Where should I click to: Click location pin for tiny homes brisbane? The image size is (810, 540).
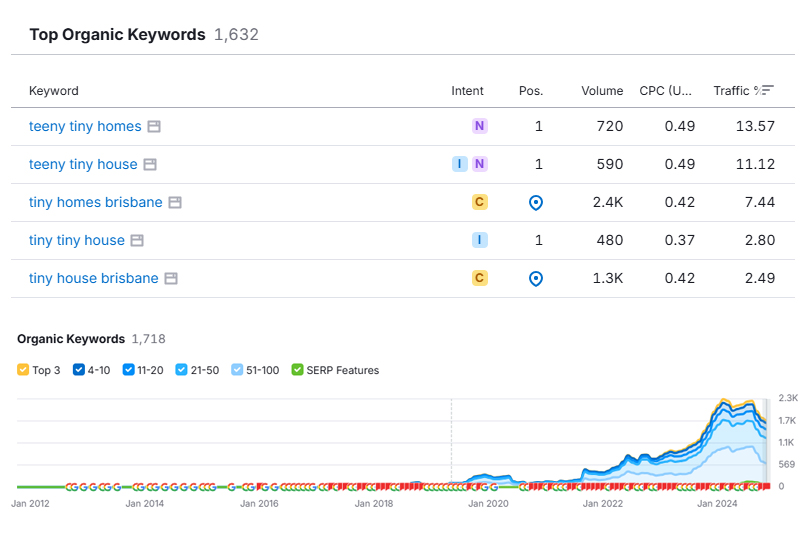tap(535, 203)
